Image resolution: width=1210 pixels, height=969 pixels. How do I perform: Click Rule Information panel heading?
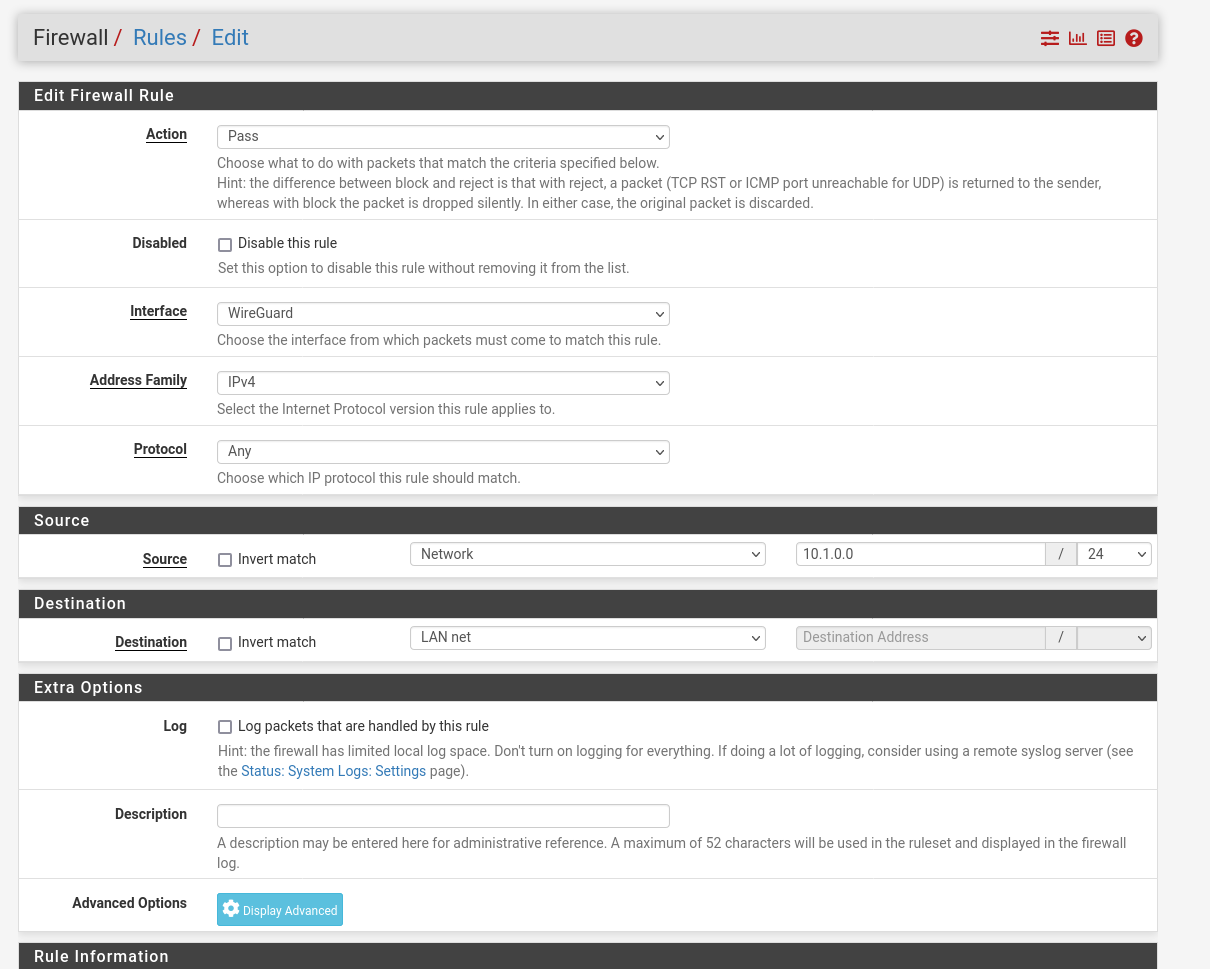pyautogui.click(x=101, y=957)
